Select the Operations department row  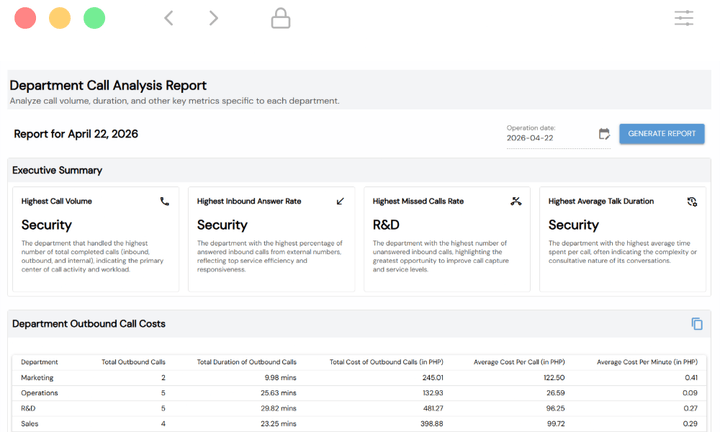click(x=40, y=393)
